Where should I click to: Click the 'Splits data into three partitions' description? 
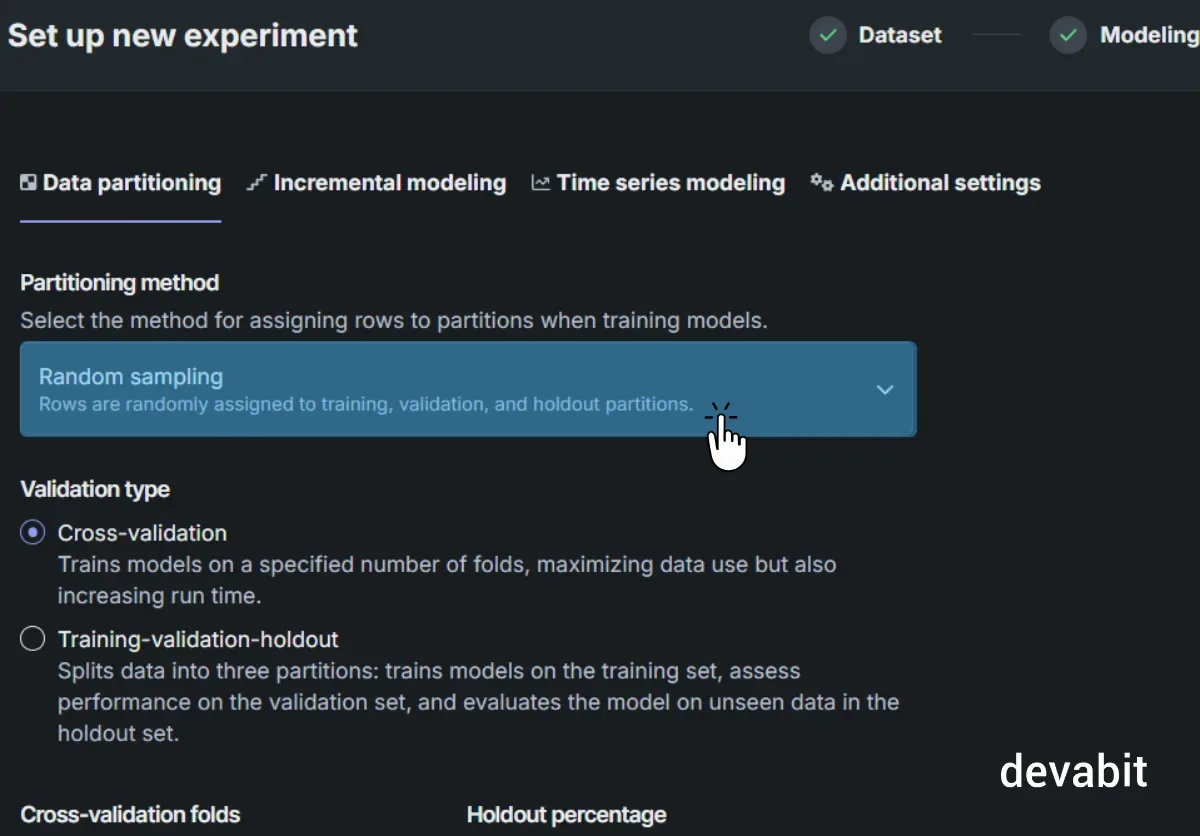478,701
